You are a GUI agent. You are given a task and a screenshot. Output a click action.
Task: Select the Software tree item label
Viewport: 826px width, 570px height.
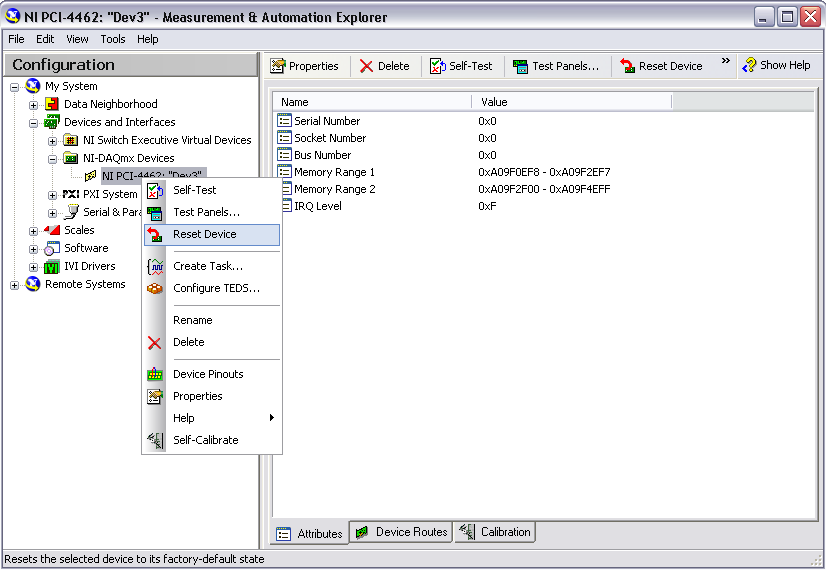click(86, 248)
